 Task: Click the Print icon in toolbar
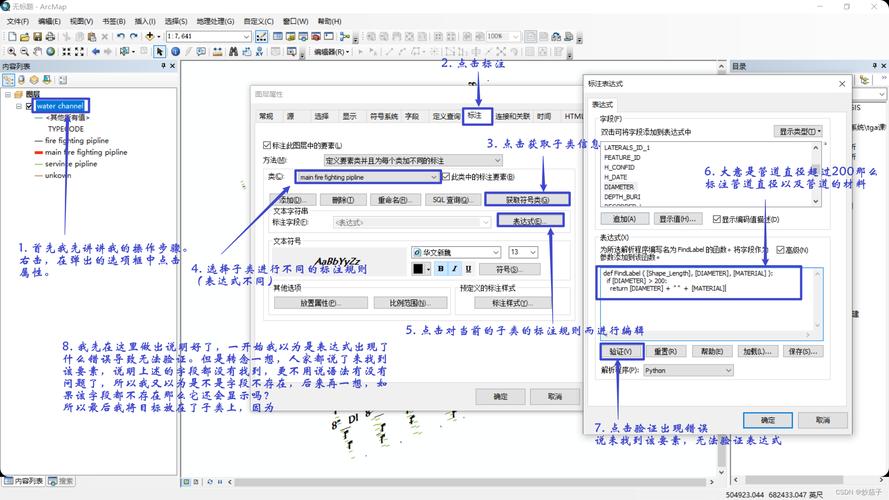(50, 36)
